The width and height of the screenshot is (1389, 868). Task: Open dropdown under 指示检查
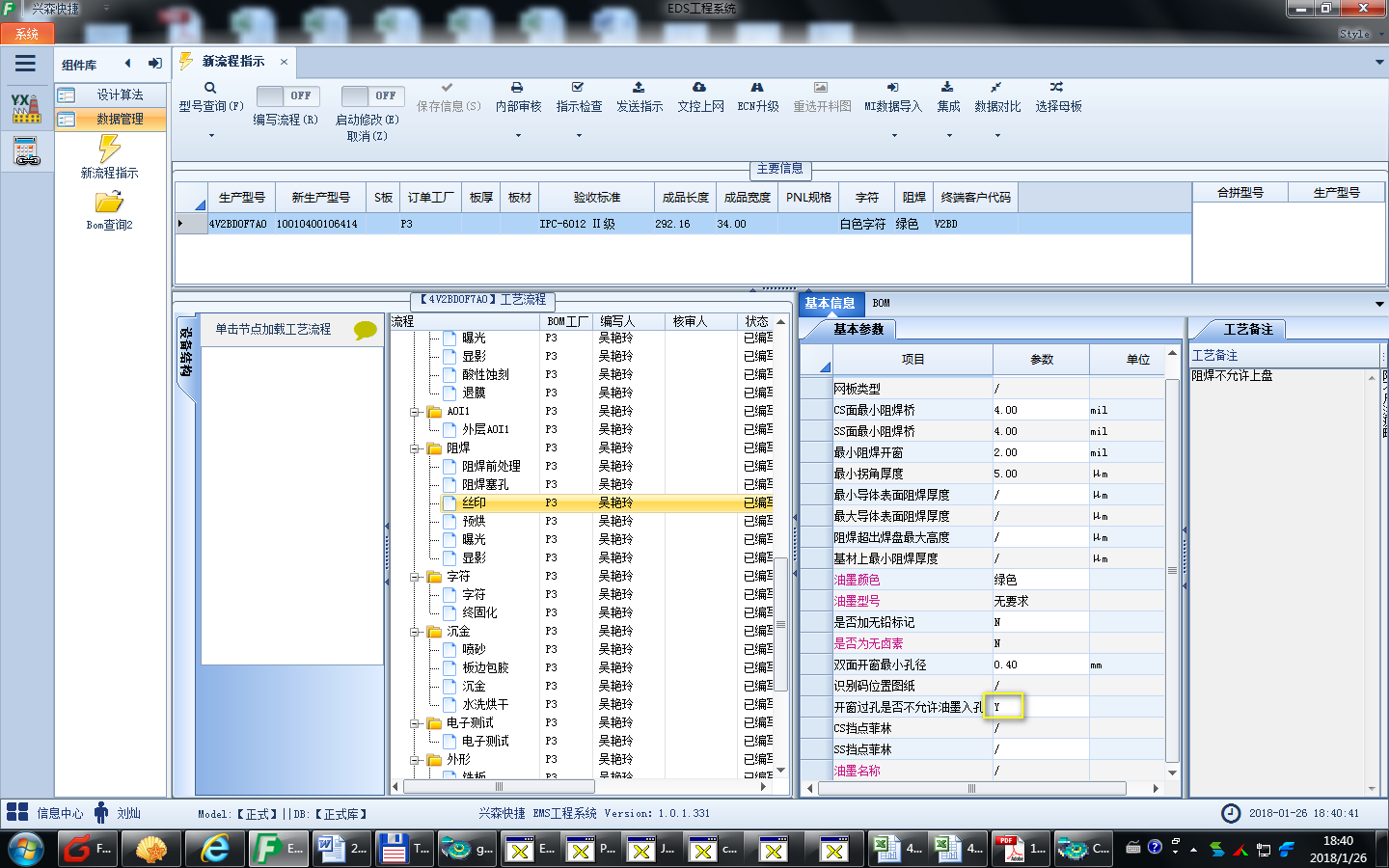[x=579, y=136]
